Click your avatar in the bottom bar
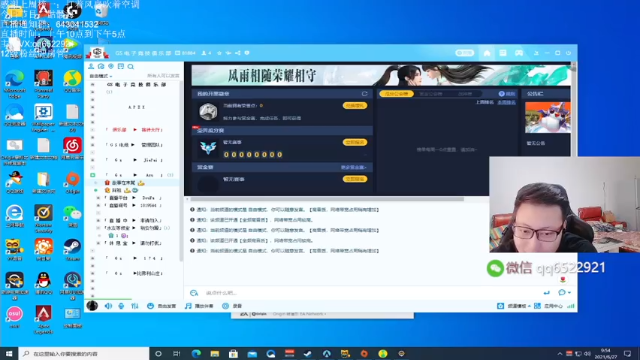640x360 pixels. point(92,306)
